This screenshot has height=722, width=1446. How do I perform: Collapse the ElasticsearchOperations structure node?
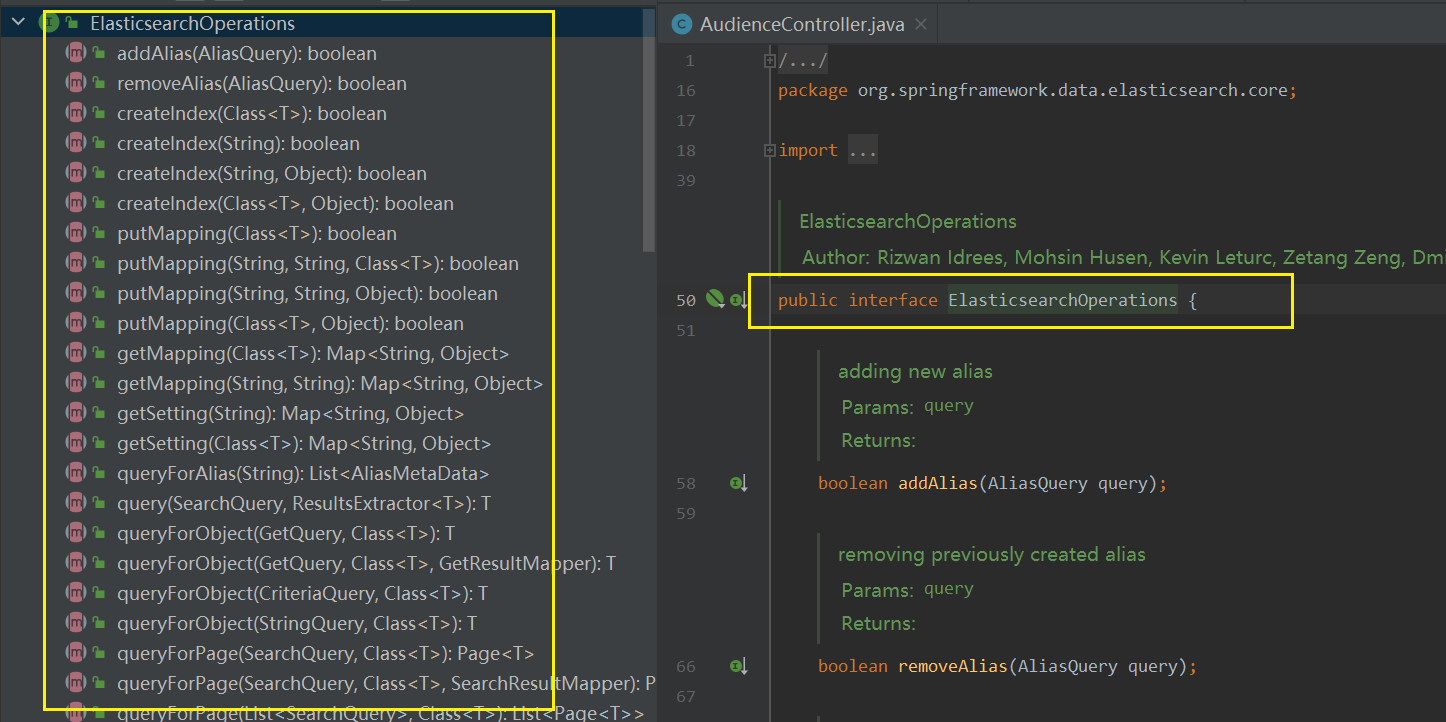pos(18,22)
